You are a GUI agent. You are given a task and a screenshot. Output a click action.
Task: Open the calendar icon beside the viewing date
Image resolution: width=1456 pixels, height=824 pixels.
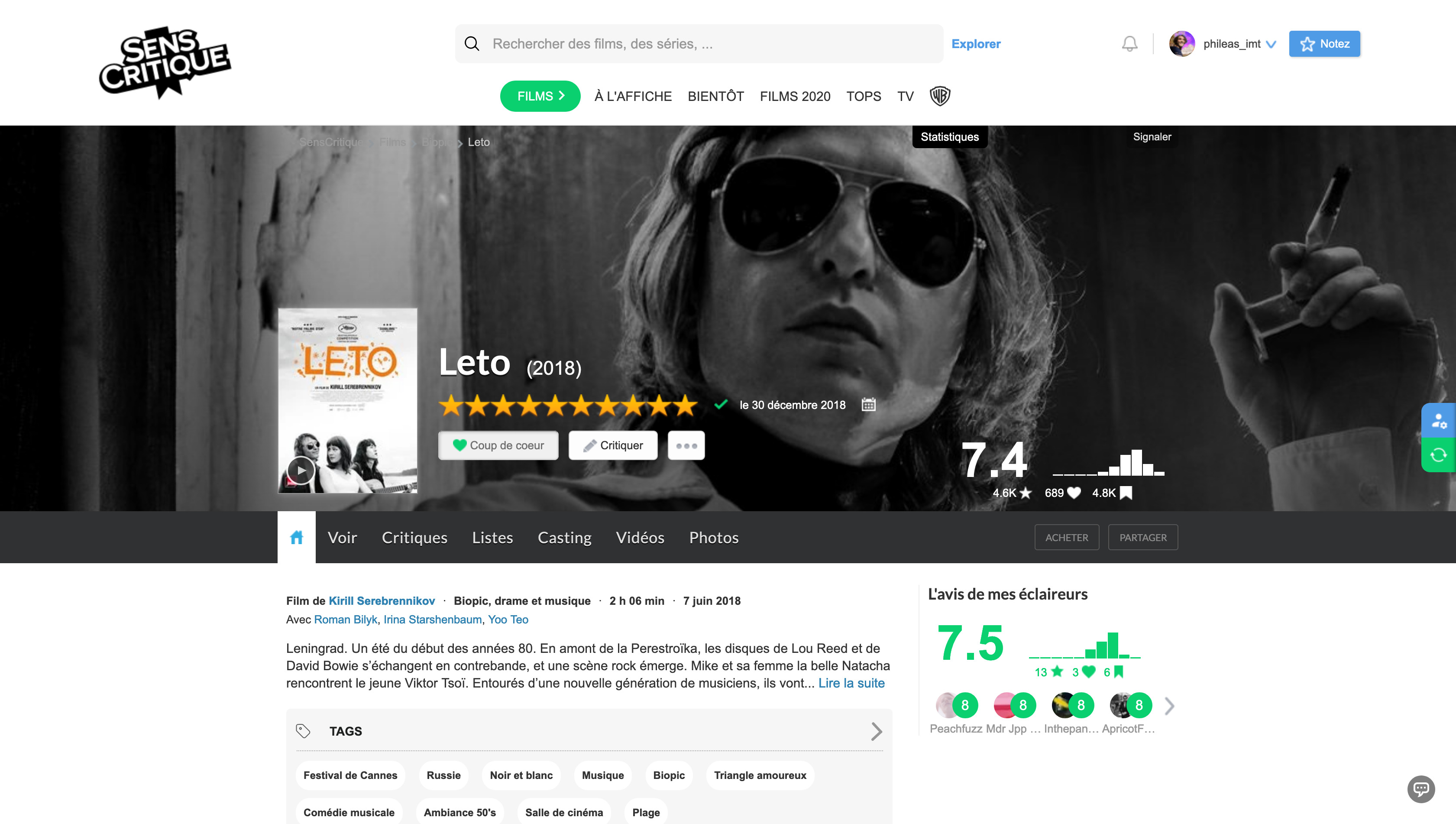[x=868, y=405]
